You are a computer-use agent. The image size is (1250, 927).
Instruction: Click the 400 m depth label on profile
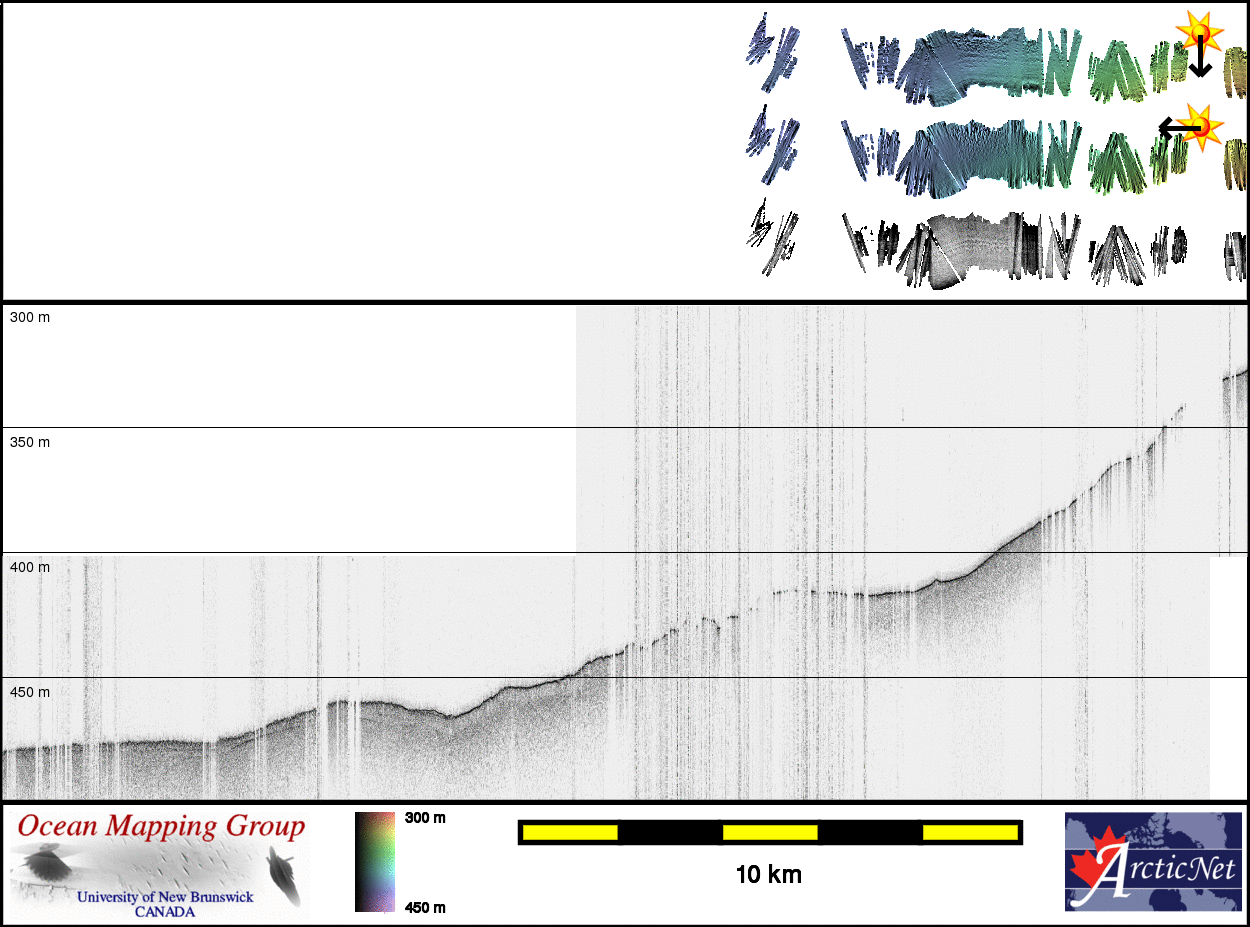click(x=30, y=567)
